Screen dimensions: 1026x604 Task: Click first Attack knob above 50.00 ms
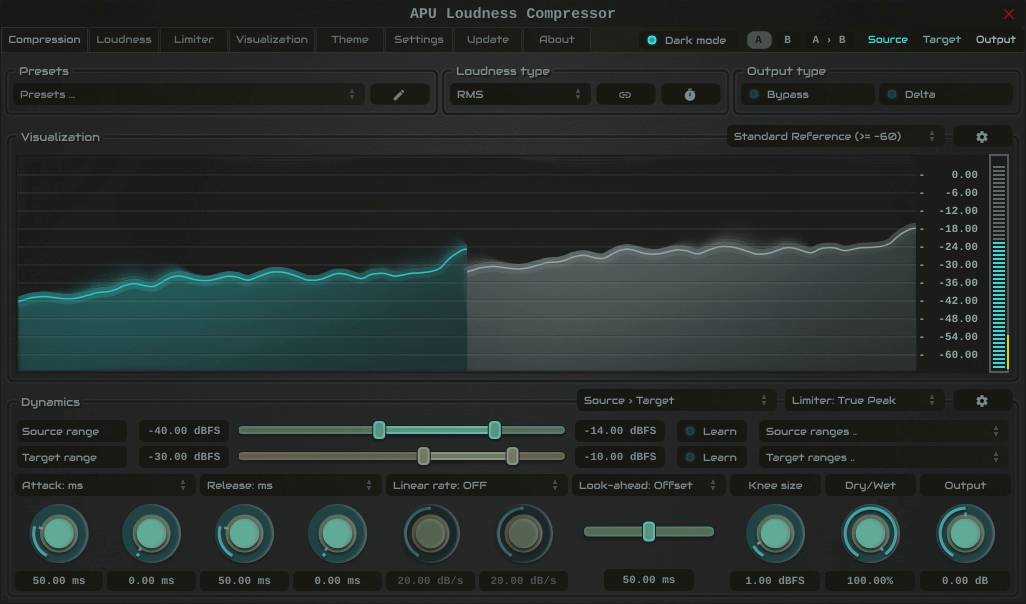(x=59, y=534)
